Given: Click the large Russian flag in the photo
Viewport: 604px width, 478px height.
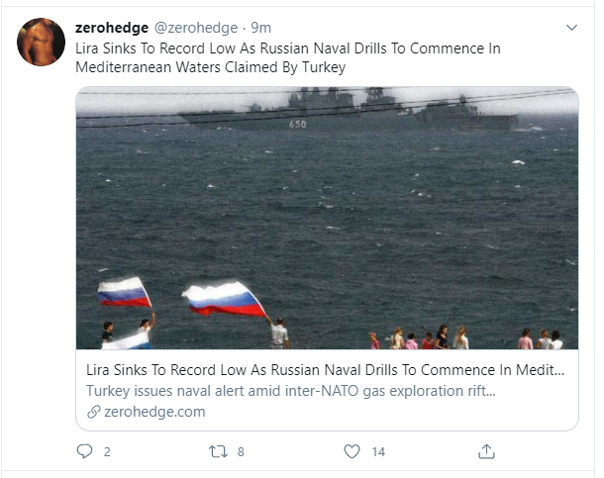Looking at the screenshot, I should click(x=226, y=300).
